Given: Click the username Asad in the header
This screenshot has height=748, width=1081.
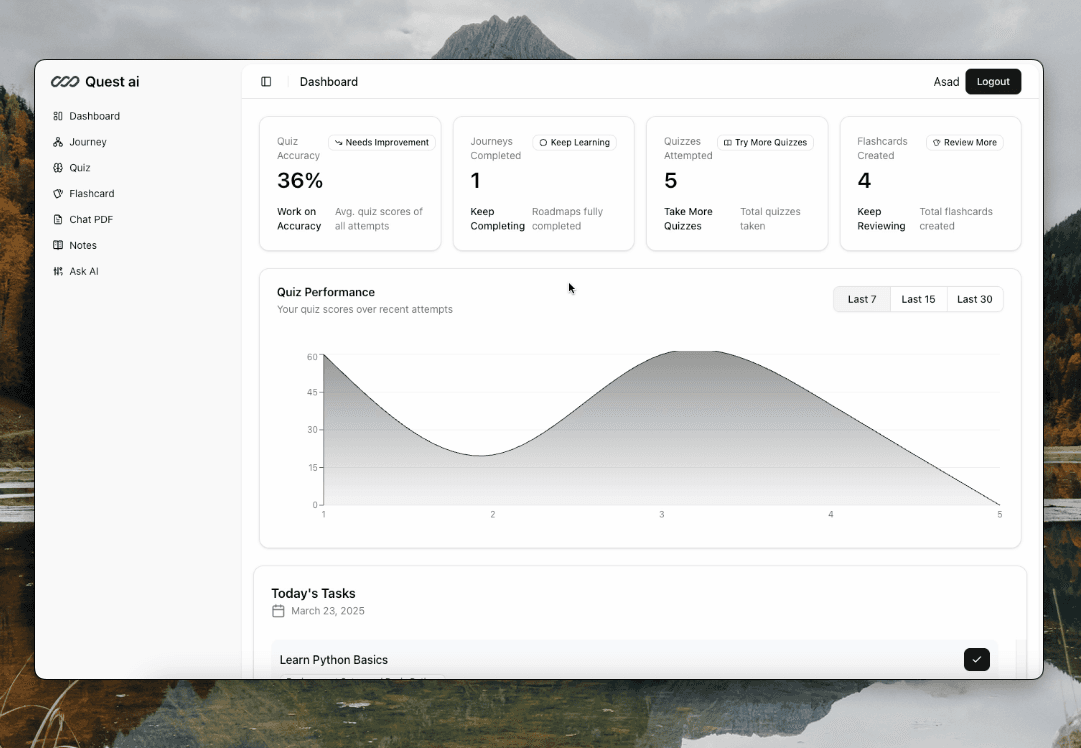Looking at the screenshot, I should (x=946, y=81).
